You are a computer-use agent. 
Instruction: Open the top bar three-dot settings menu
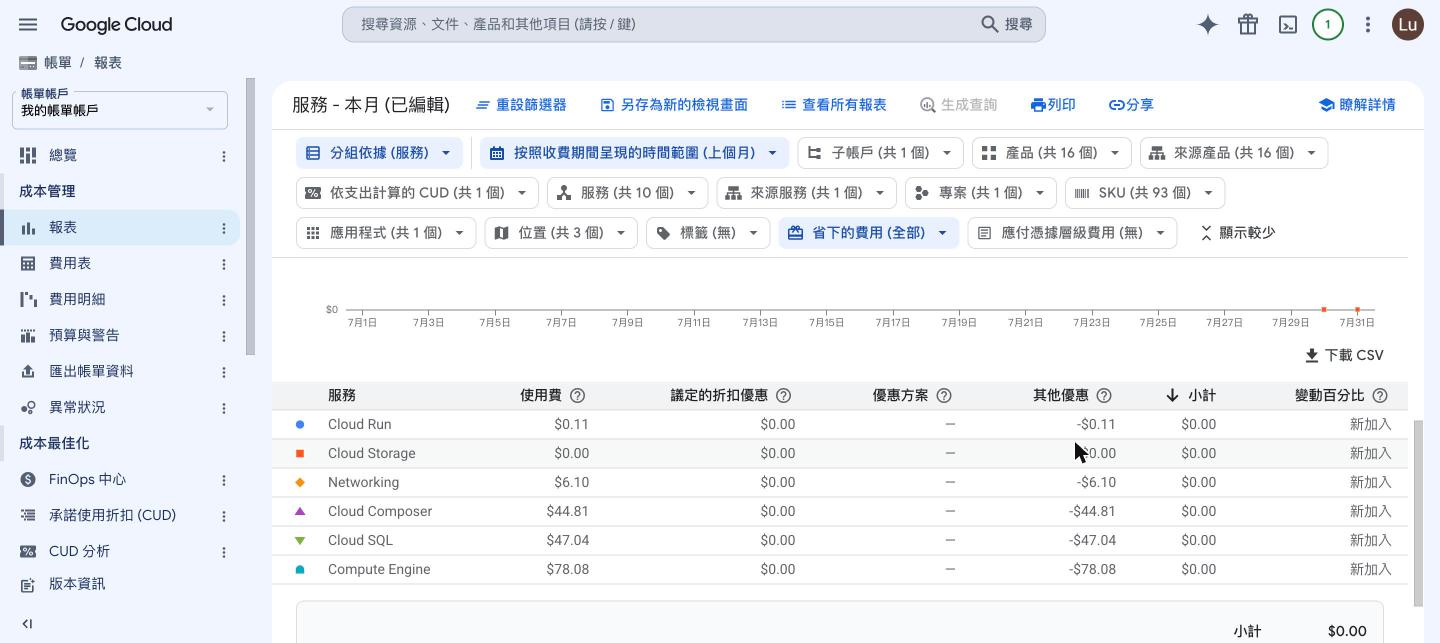click(1368, 25)
